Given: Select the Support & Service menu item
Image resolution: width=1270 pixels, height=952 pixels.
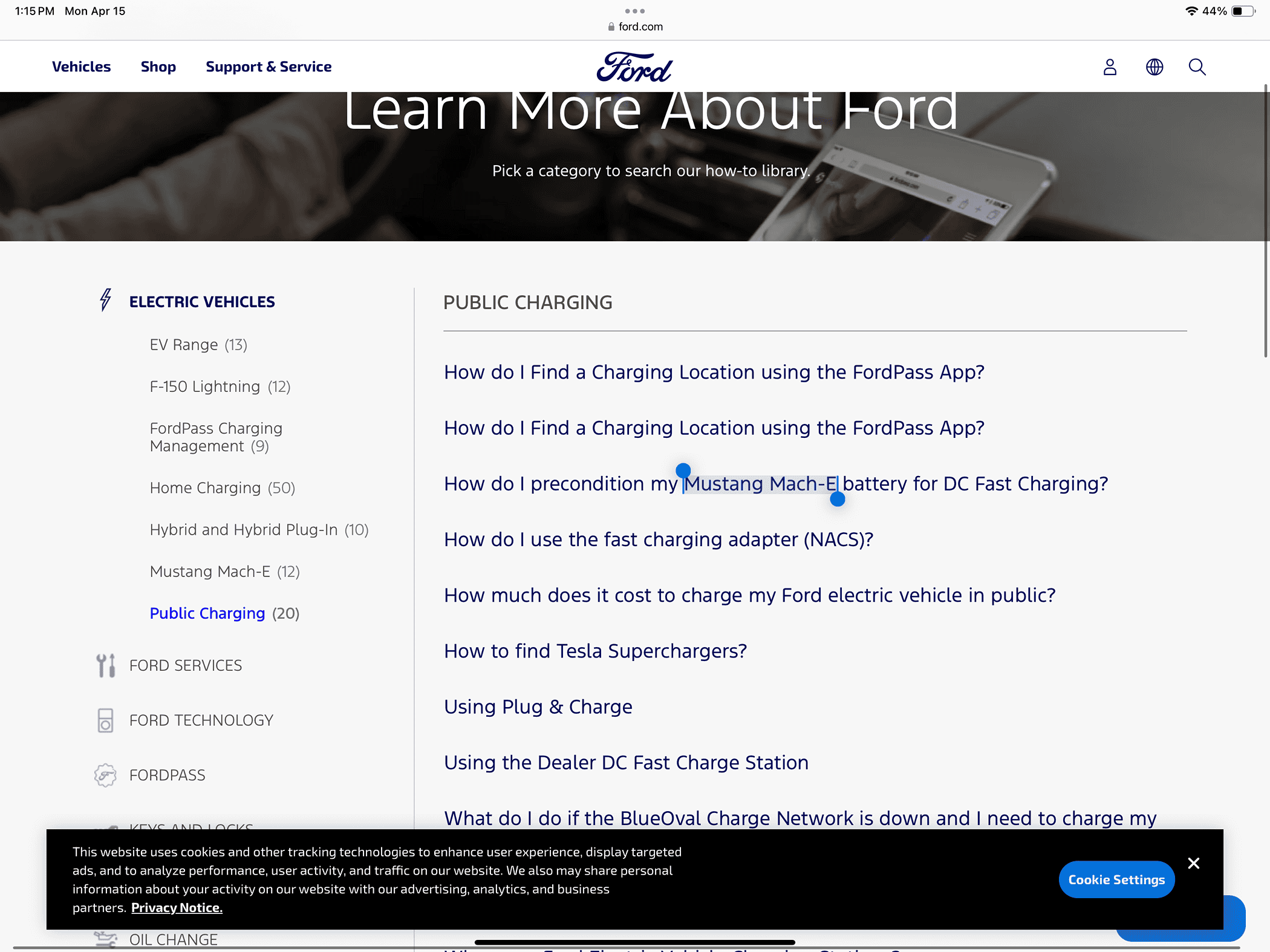Looking at the screenshot, I should pos(268,66).
